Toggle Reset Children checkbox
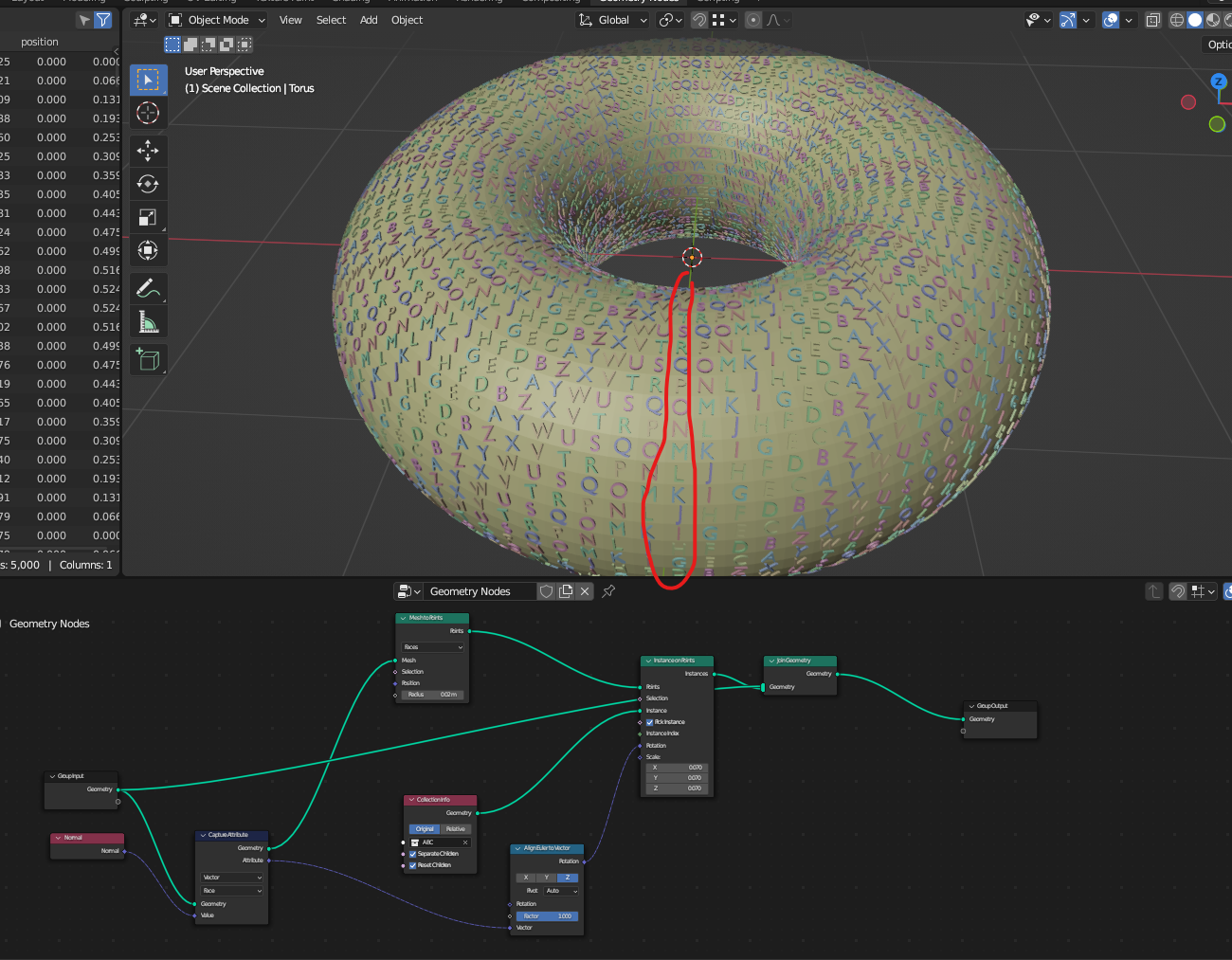Image resolution: width=1232 pixels, height=960 pixels. point(412,865)
